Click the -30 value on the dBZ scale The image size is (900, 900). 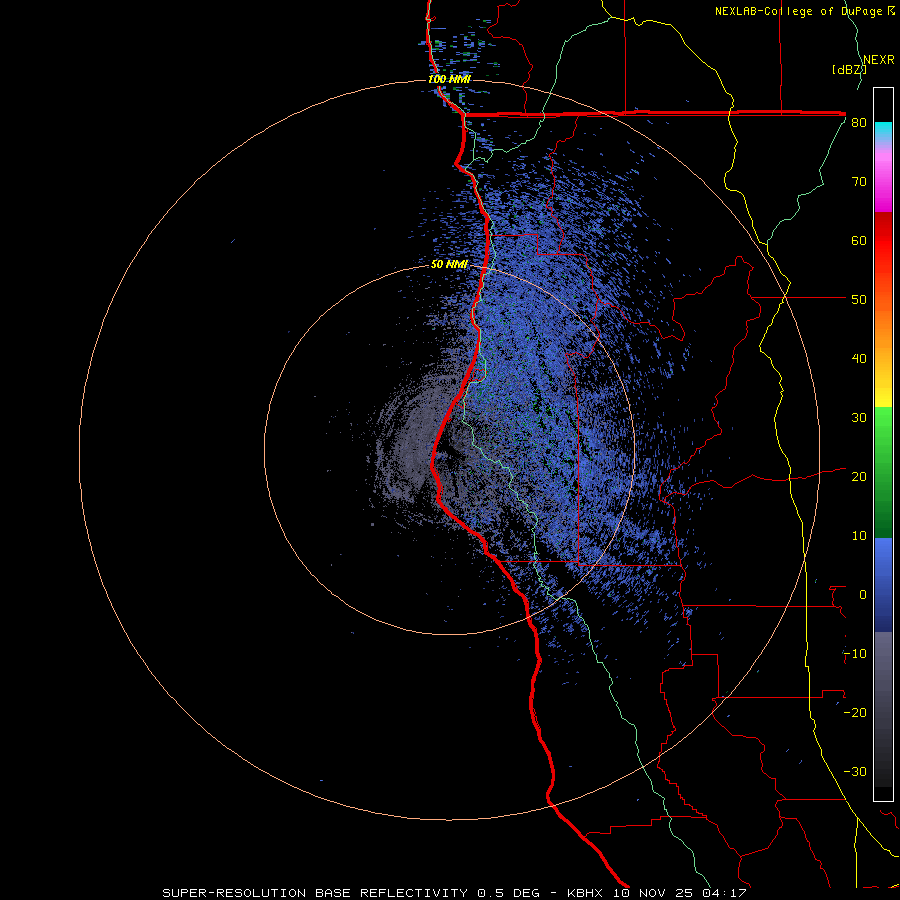(x=855, y=771)
